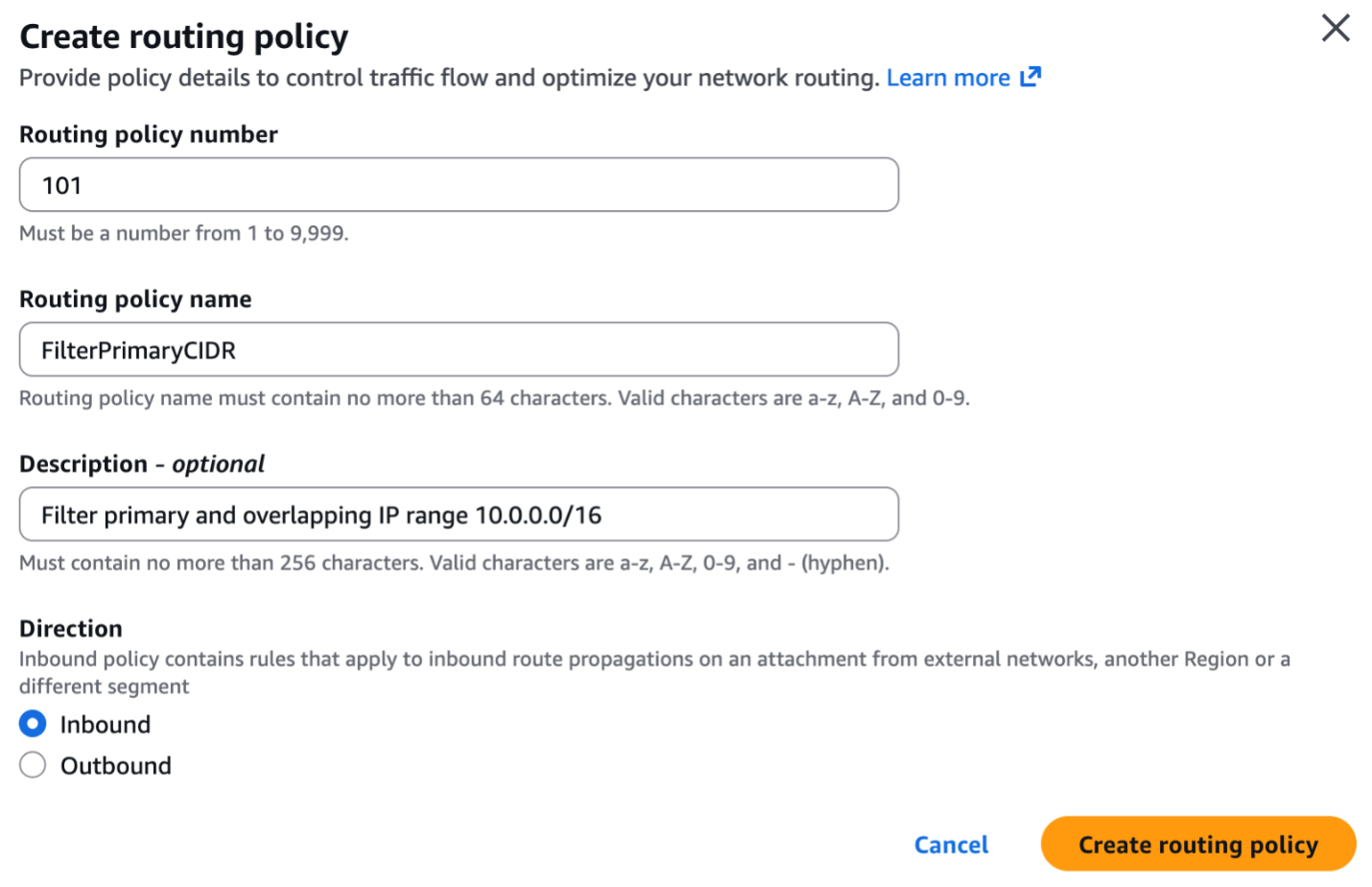
Task: Click the Description optional label
Action: pyautogui.click(x=142, y=463)
